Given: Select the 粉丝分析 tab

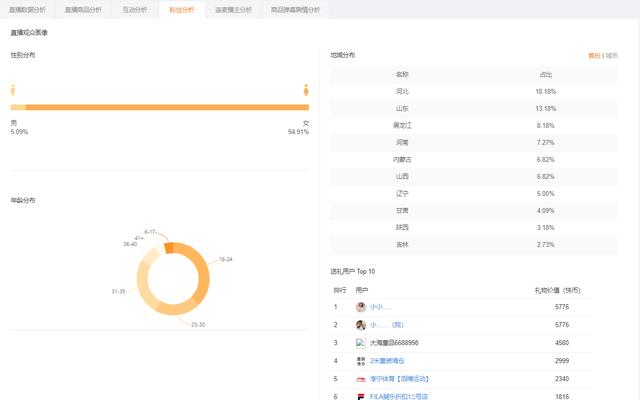Looking at the screenshot, I should pyautogui.click(x=182, y=9).
